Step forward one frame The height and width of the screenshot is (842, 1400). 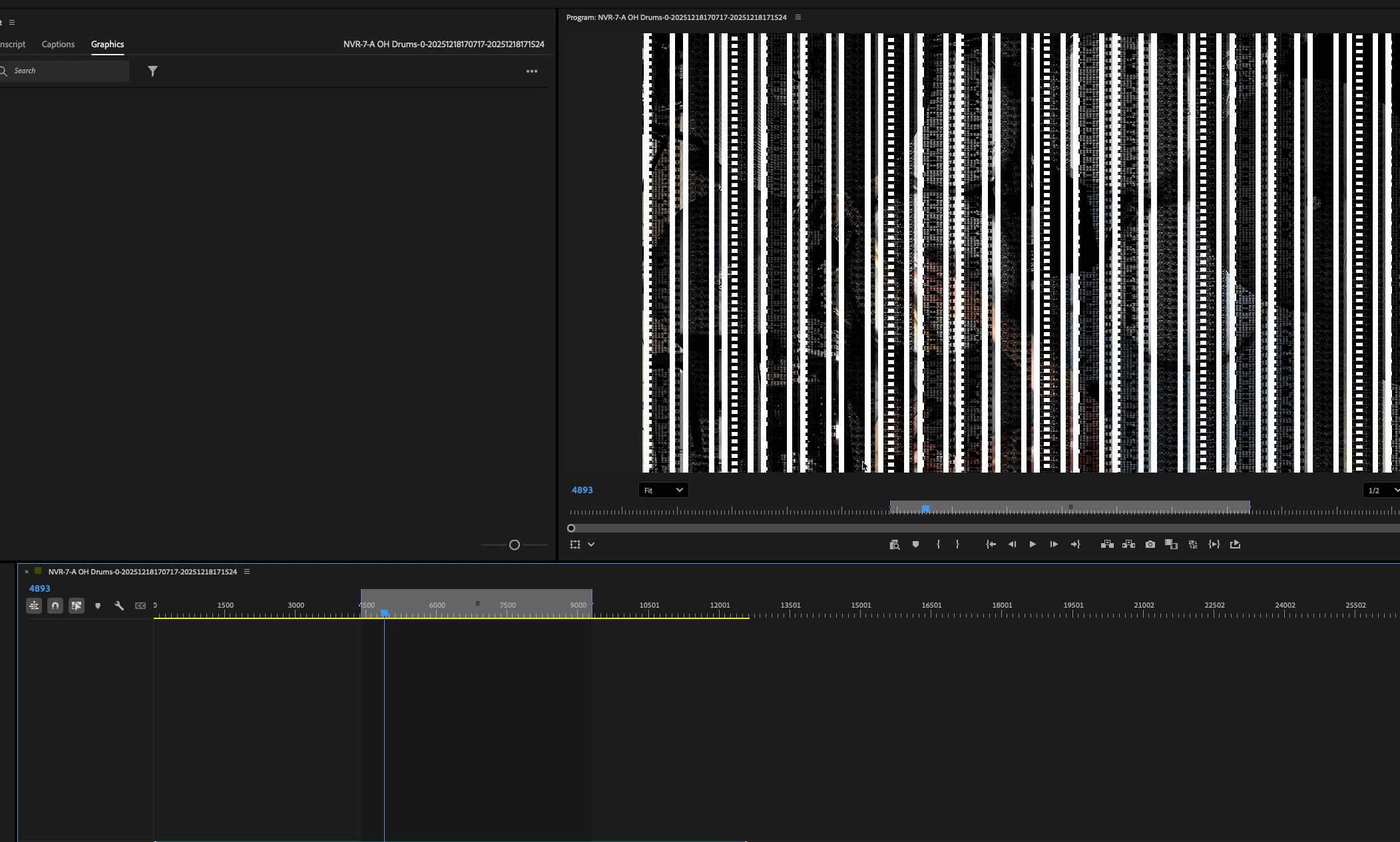(x=1054, y=544)
